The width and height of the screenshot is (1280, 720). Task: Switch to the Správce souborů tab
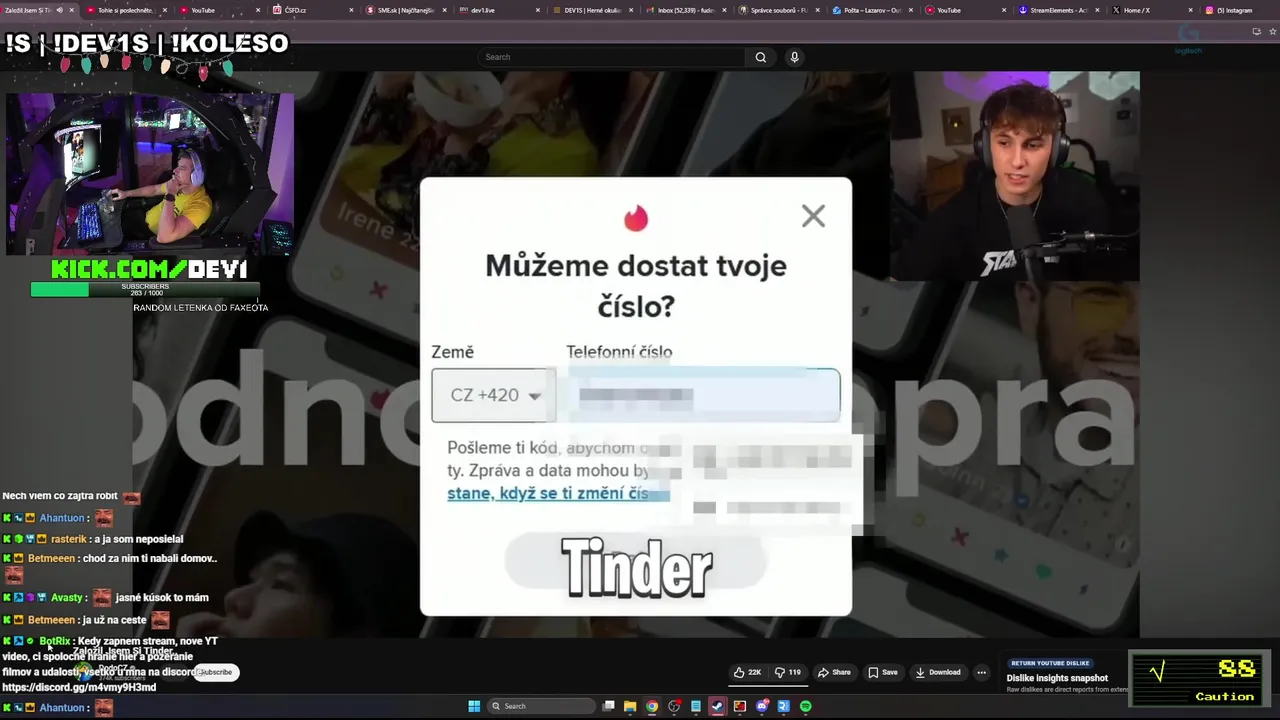780,10
